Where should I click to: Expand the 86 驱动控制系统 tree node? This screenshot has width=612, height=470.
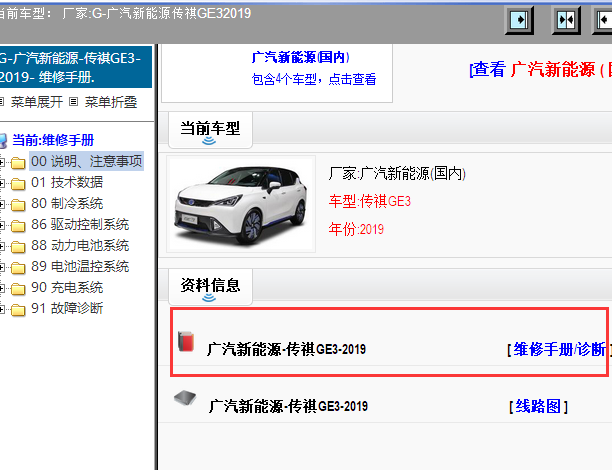[2, 225]
